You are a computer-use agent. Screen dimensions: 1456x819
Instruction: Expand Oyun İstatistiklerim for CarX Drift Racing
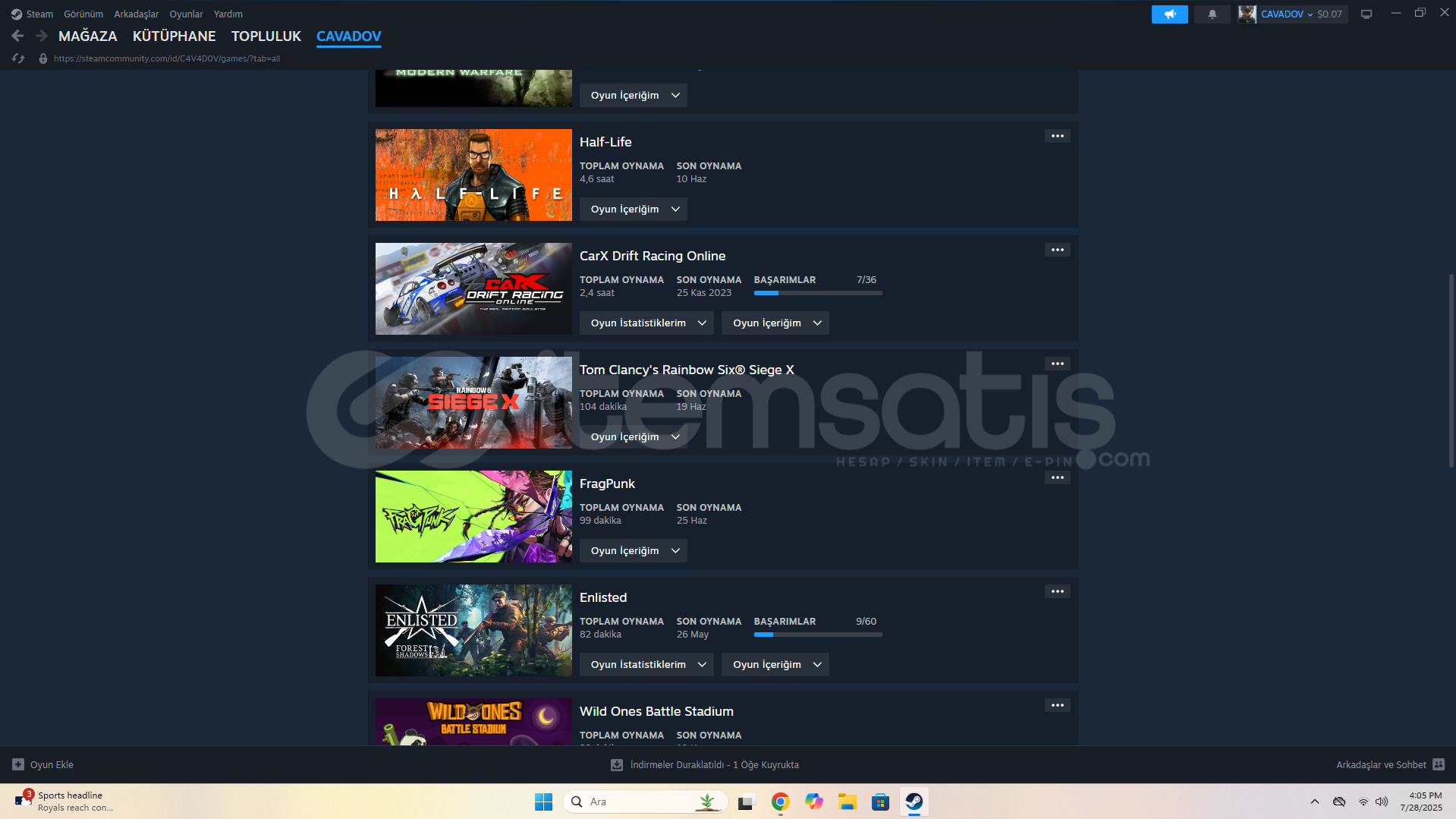tap(646, 323)
